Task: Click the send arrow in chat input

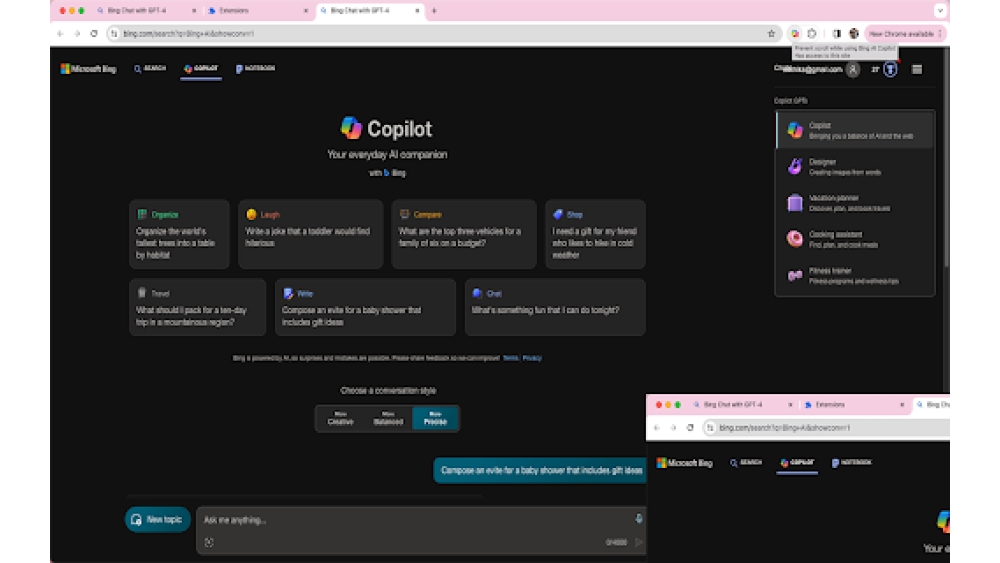Action: point(638,543)
